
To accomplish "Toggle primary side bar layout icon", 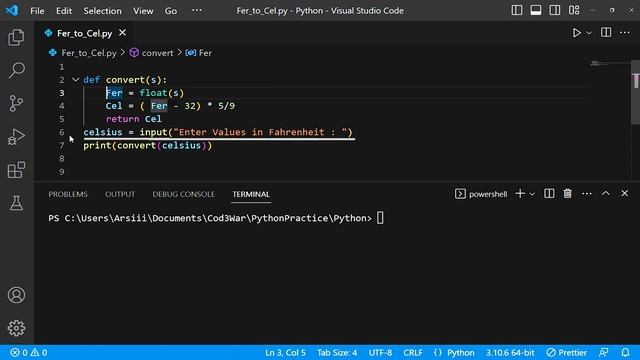I will (517, 10).
